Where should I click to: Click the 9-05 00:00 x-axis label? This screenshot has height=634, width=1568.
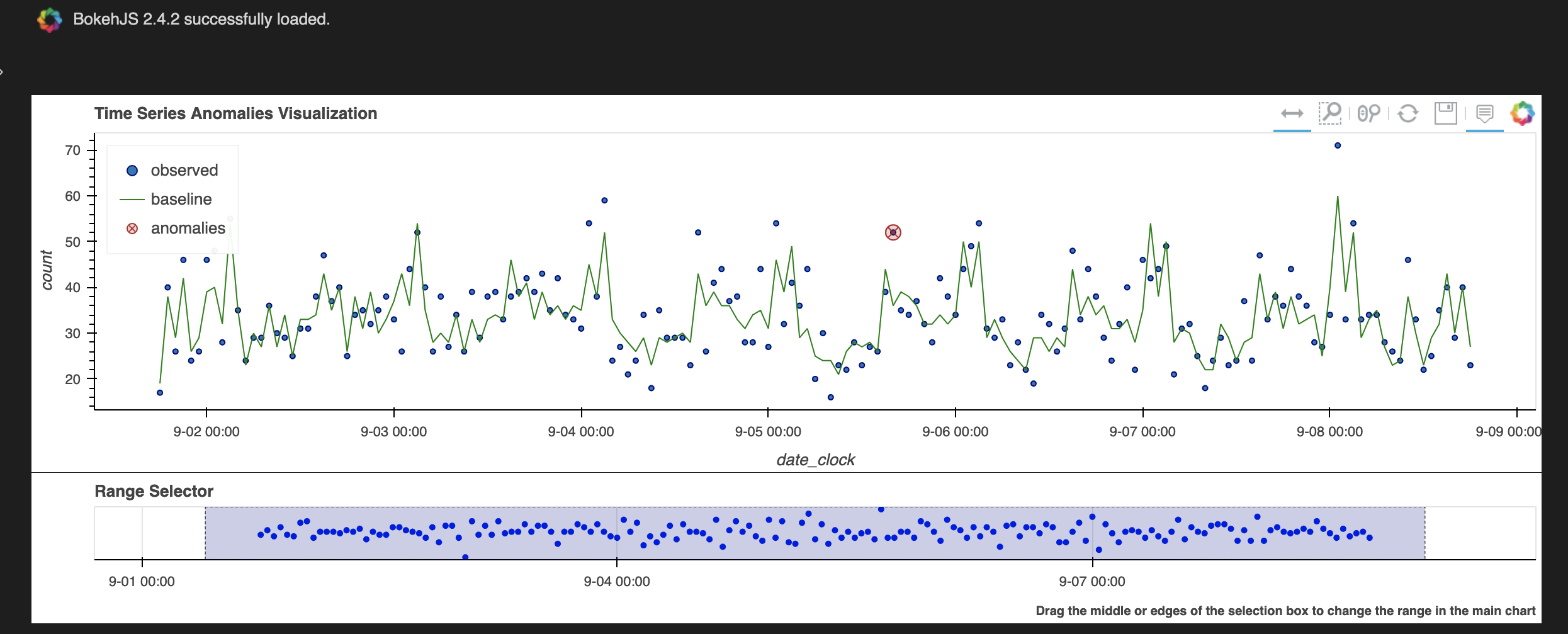pyautogui.click(x=768, y=432)
